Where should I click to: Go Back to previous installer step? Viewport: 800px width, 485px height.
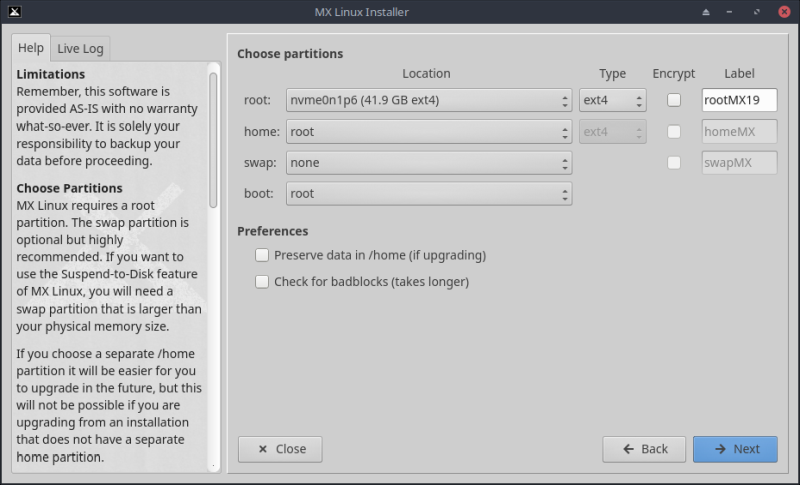[x=644, y=449]
